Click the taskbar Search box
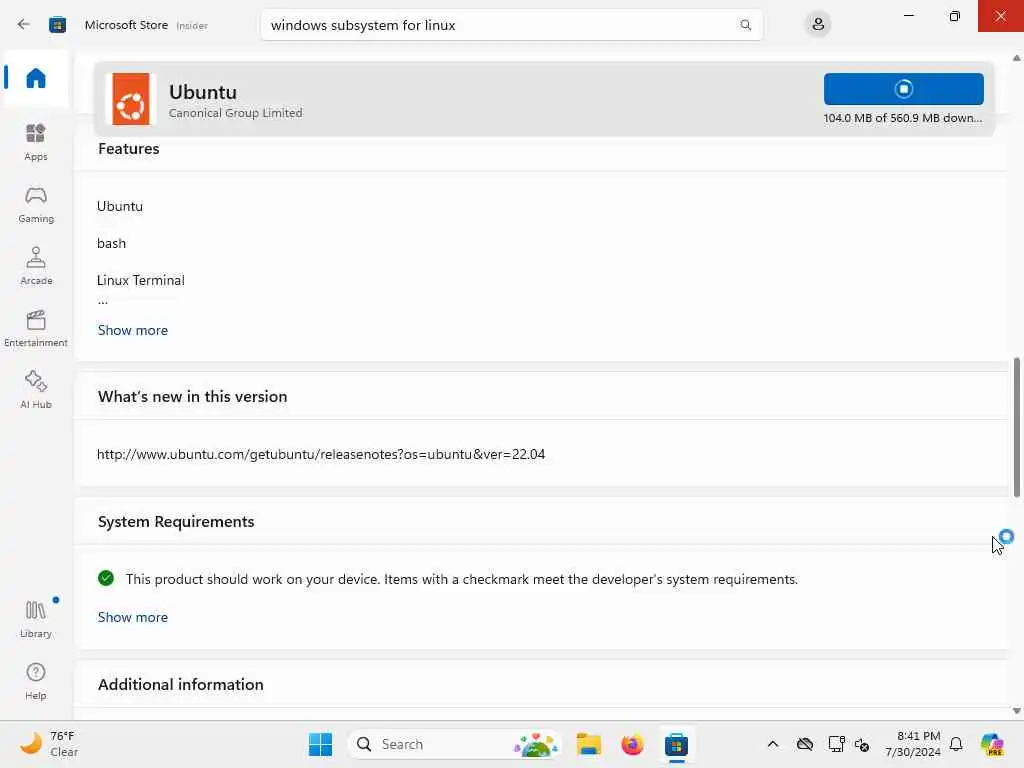Viewport: 1024px width, 768px height. [455, 744]
